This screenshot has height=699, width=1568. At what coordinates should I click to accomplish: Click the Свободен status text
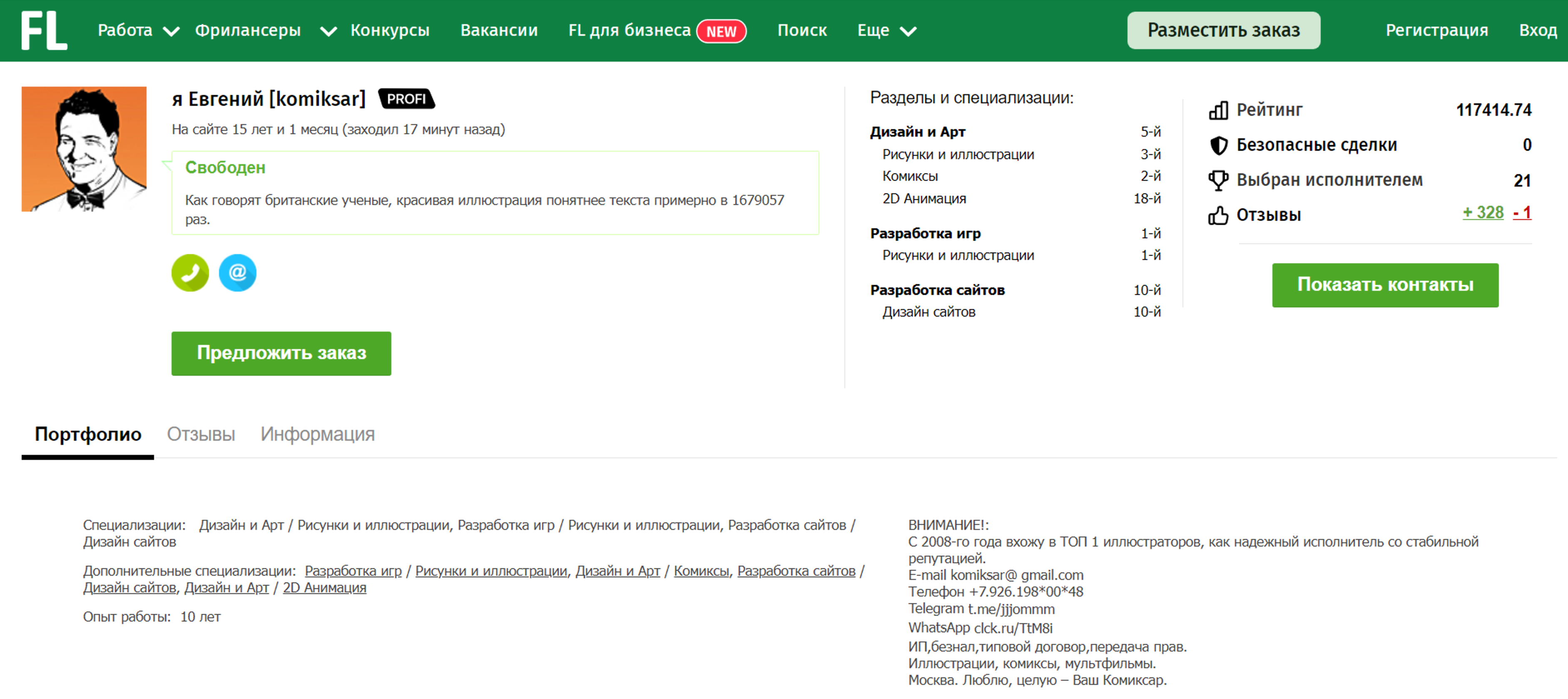point(224,167)
